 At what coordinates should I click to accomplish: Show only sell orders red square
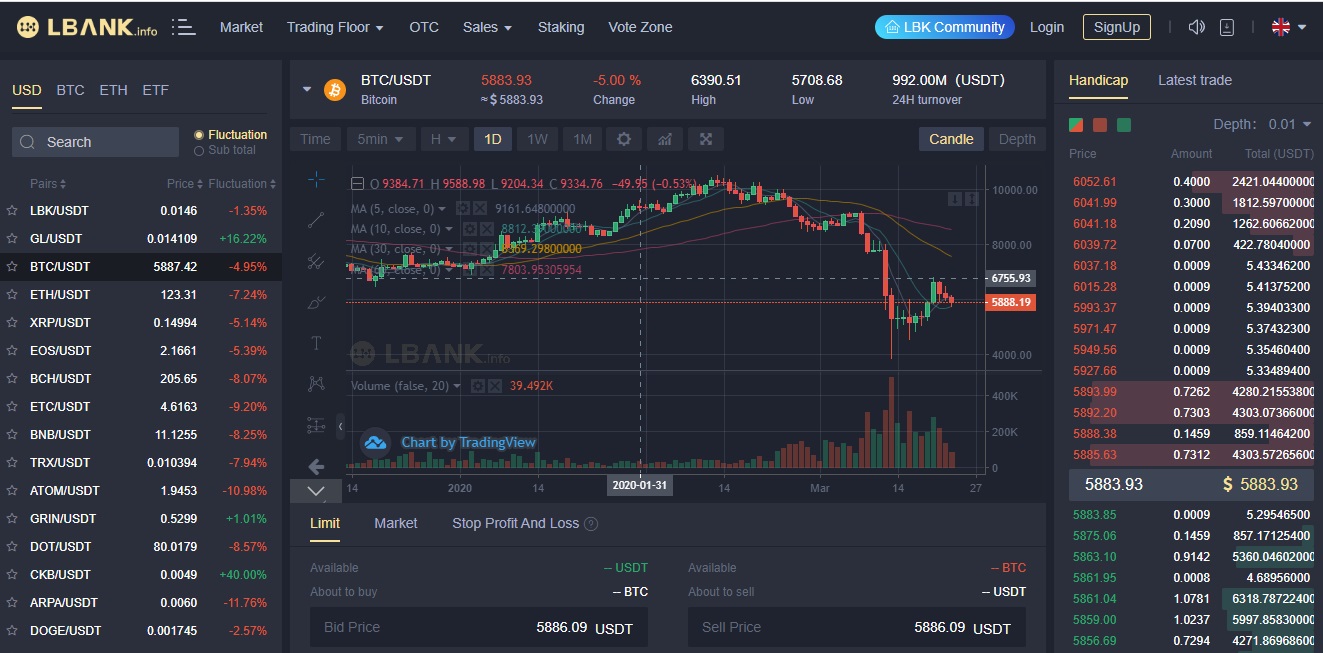pos(1100,125)
